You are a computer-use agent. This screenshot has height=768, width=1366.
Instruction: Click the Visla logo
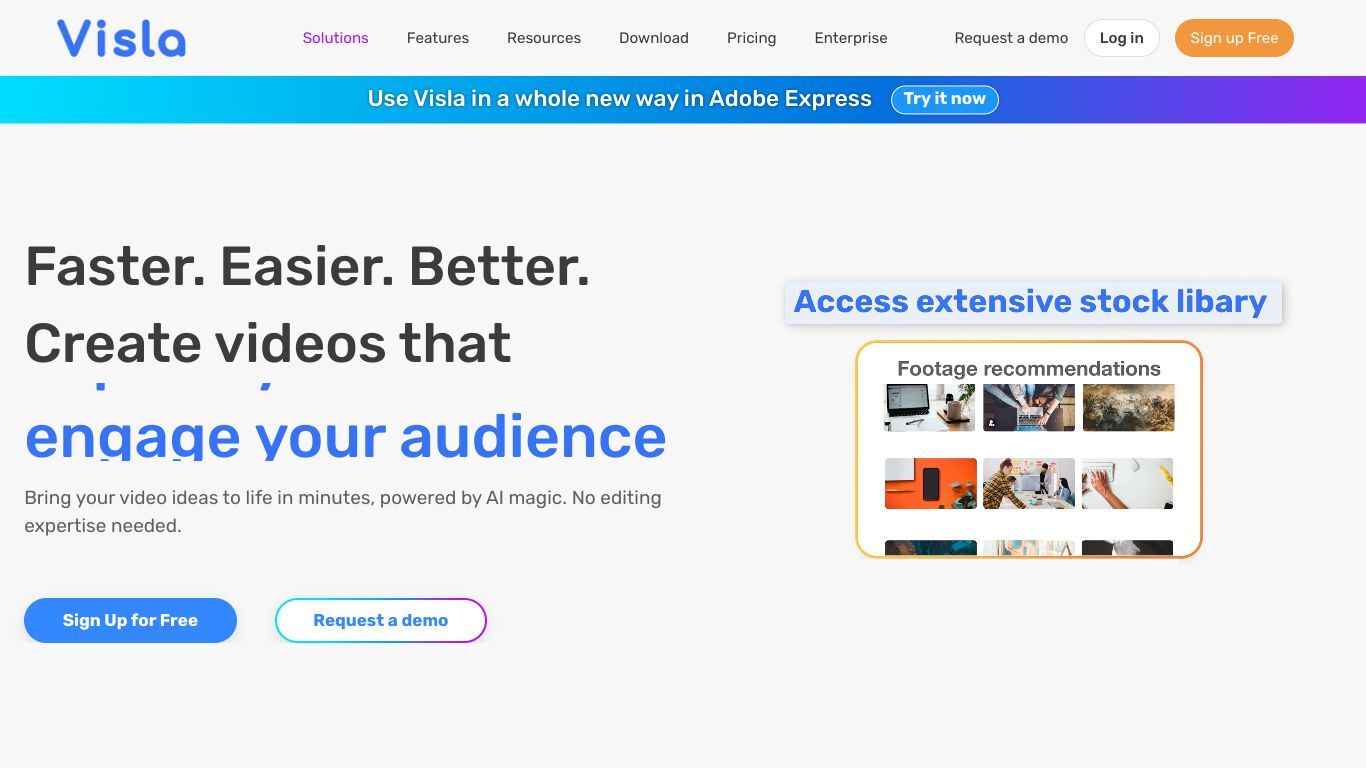click(x=121, y=38)
